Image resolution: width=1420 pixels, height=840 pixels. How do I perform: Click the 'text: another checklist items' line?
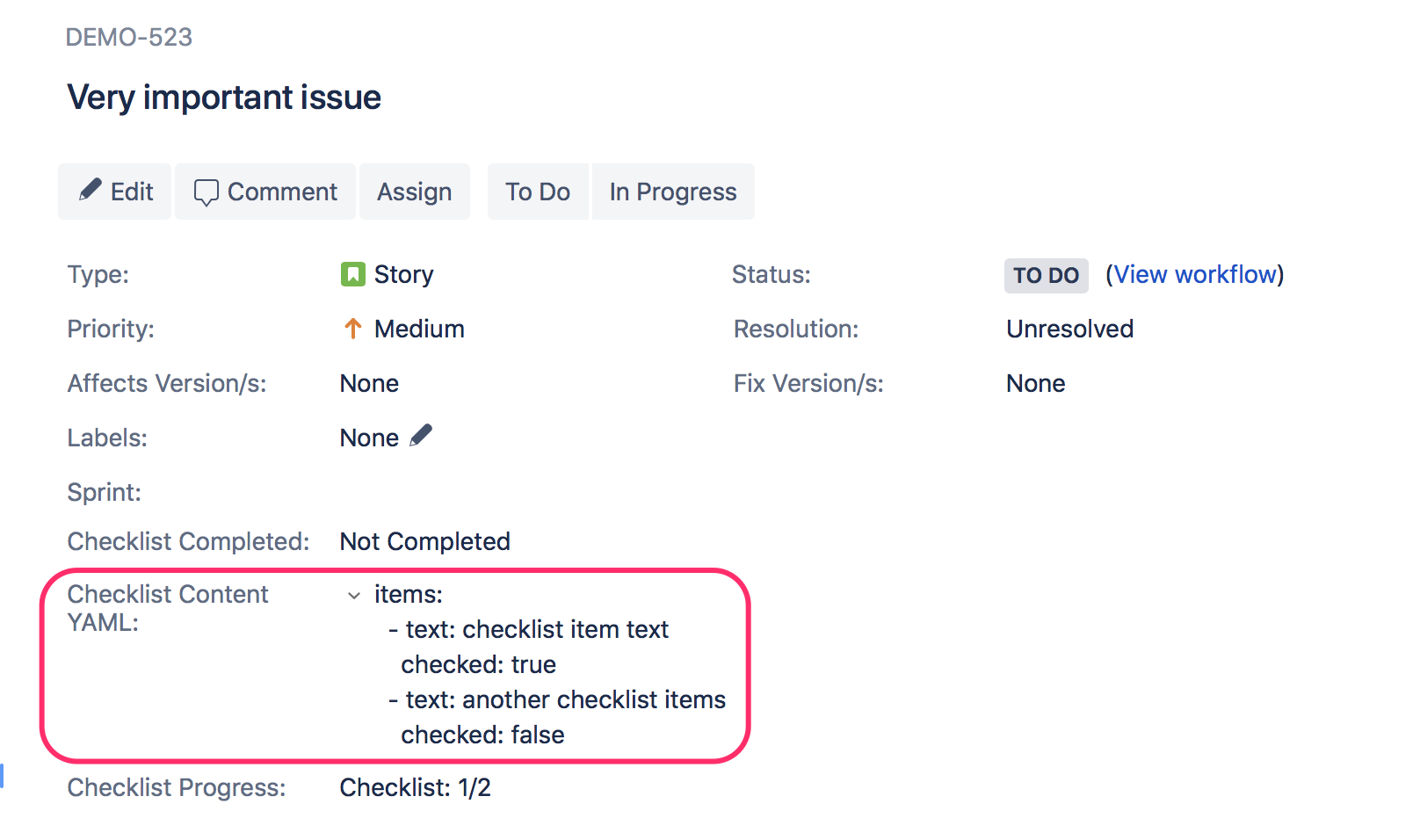(565, 699)
